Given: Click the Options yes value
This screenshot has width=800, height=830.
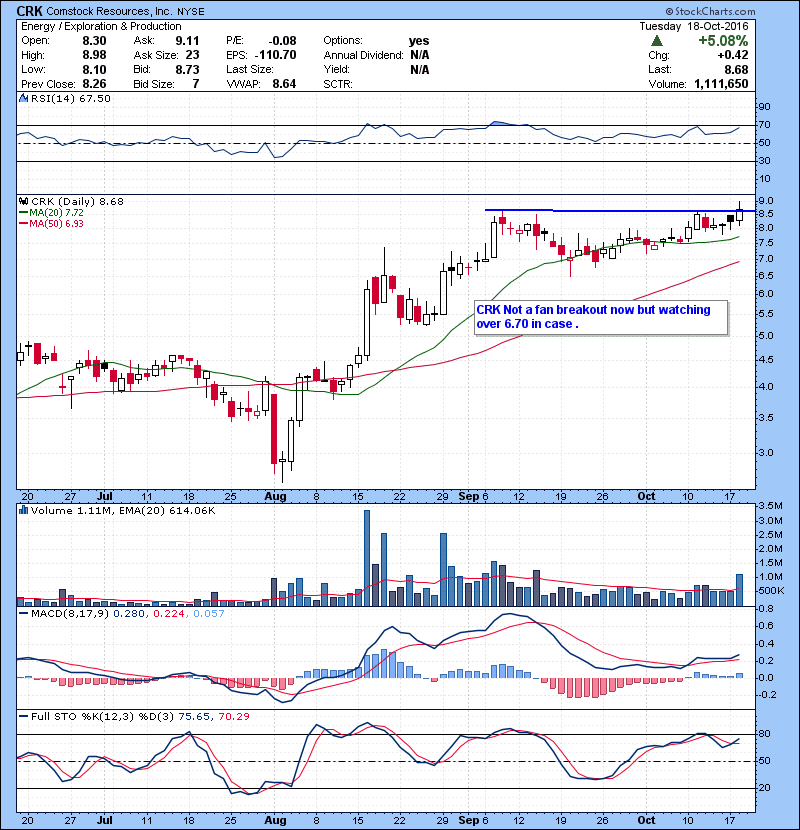Looking at the screenshot, I should (x=419, y=41).
